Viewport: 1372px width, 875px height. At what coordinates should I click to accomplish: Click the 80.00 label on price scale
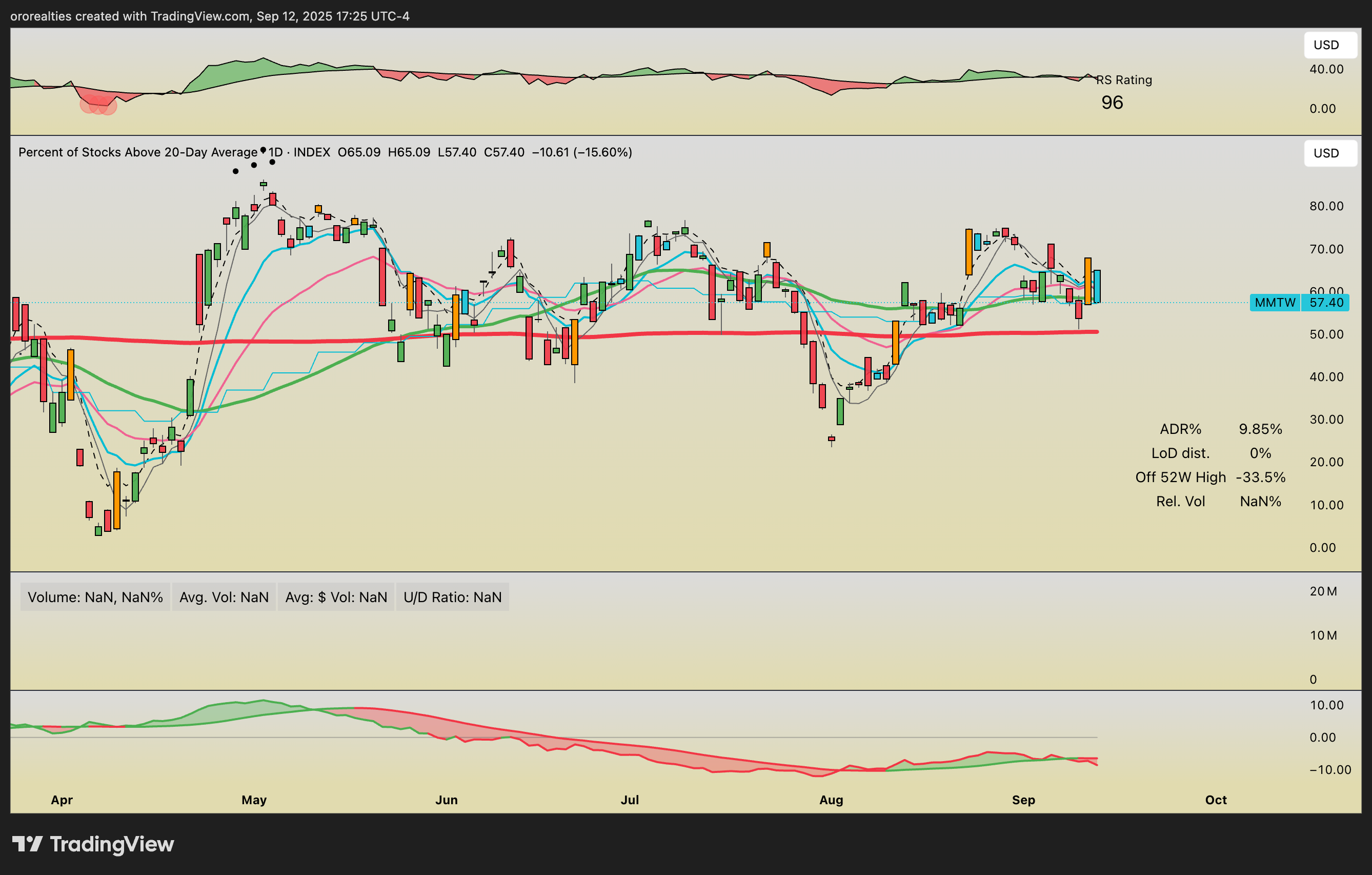(x=1326, y=206)
